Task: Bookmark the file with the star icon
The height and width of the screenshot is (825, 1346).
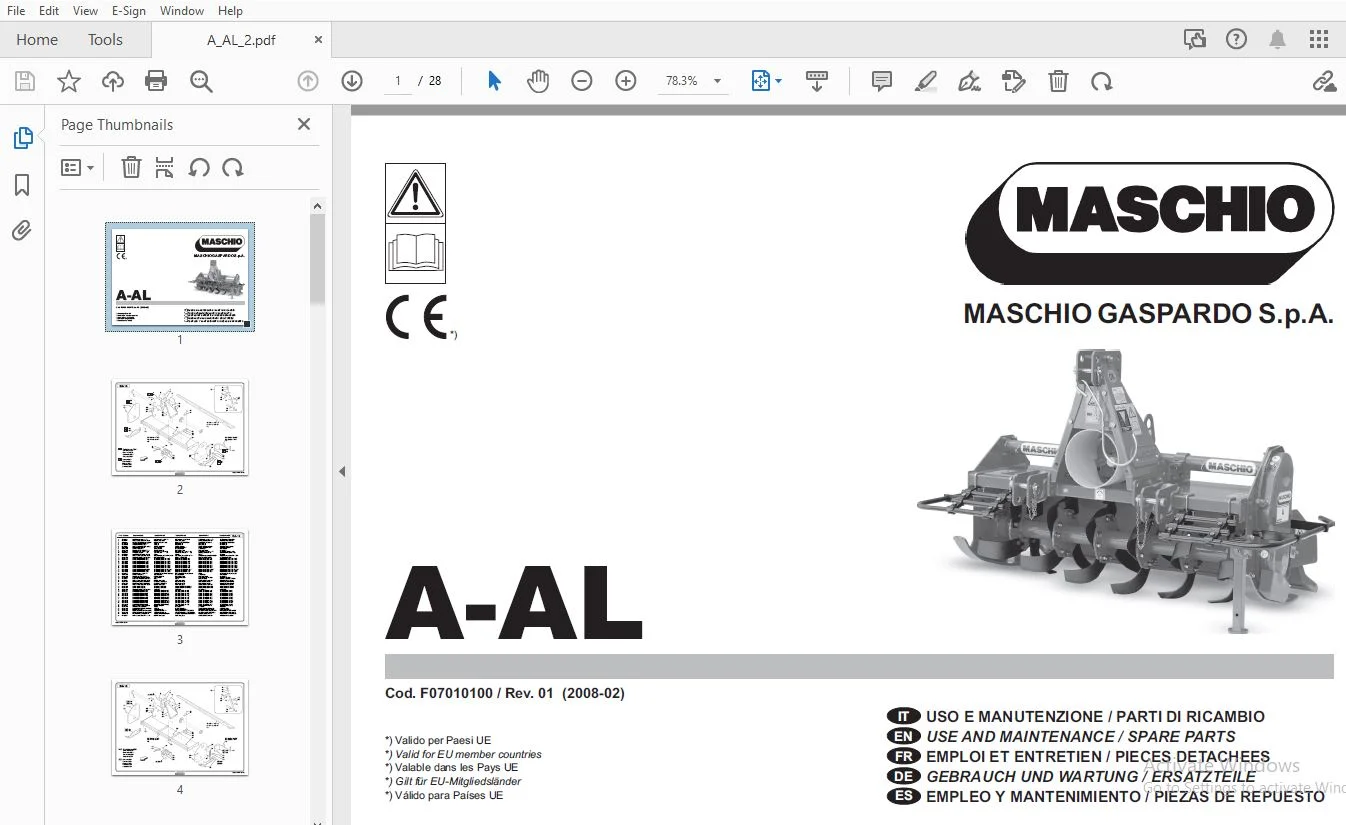Action: tap(69, 81)
